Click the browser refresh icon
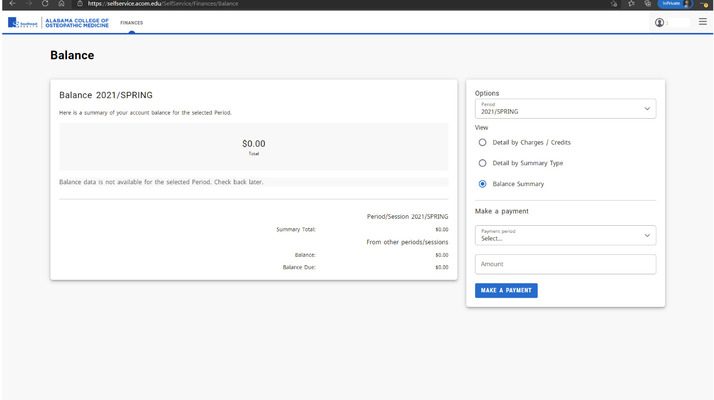The width and height of the screenshot is (714, 400). click(x=45, y=4)
